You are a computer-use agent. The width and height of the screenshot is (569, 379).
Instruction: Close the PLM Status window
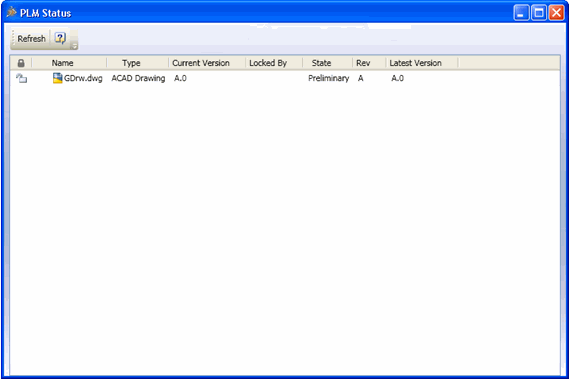pos(556,13)
